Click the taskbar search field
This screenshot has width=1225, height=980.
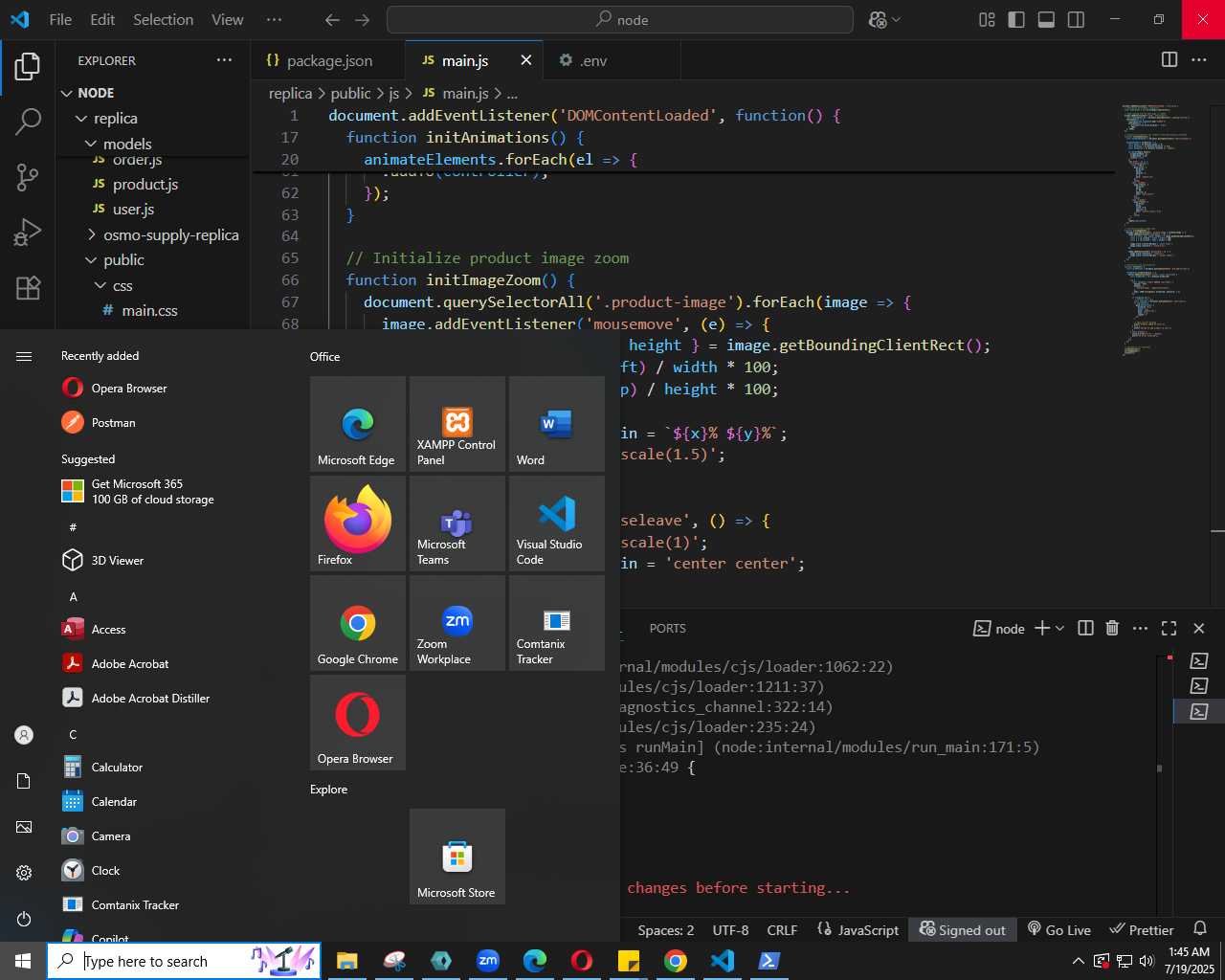click(x=184, y=961)
